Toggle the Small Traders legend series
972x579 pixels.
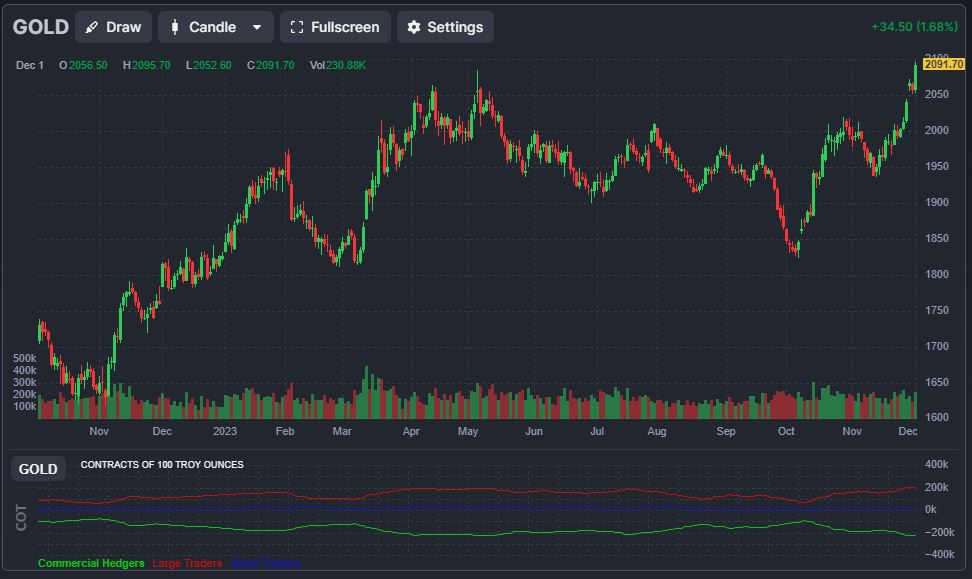click(264, 563)
